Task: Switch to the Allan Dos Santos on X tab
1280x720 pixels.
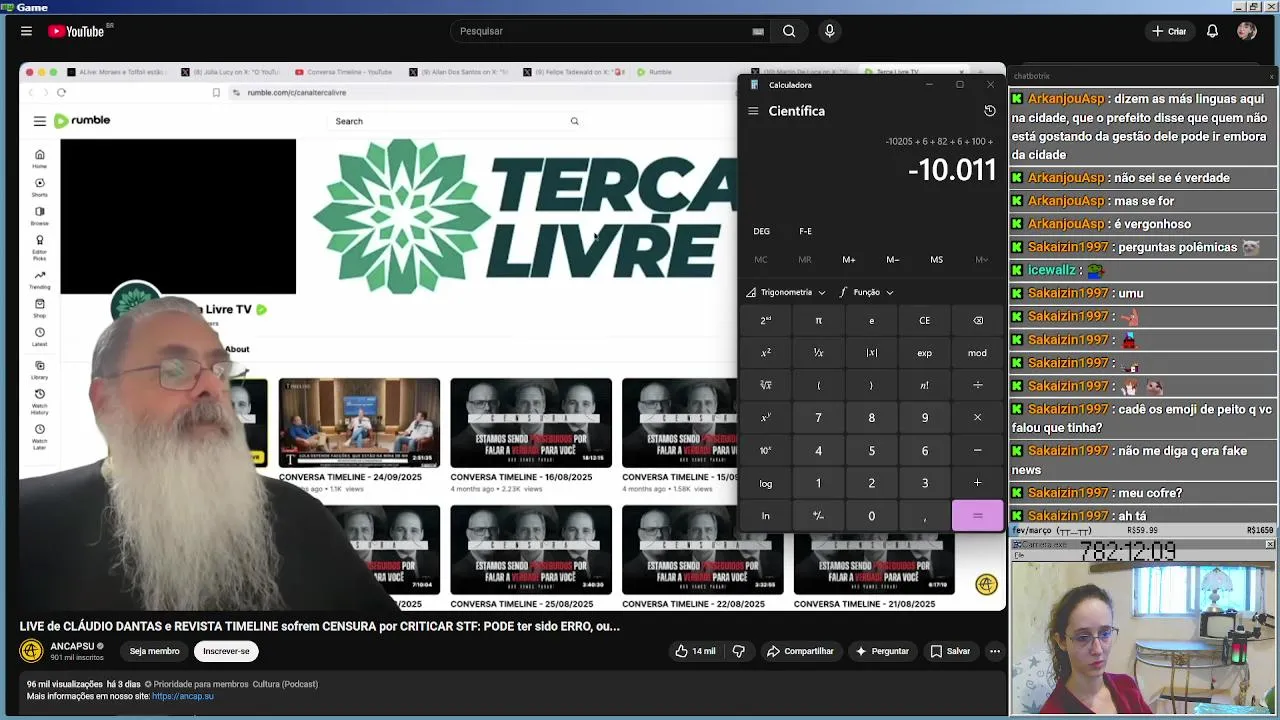Action: point(459,72)
